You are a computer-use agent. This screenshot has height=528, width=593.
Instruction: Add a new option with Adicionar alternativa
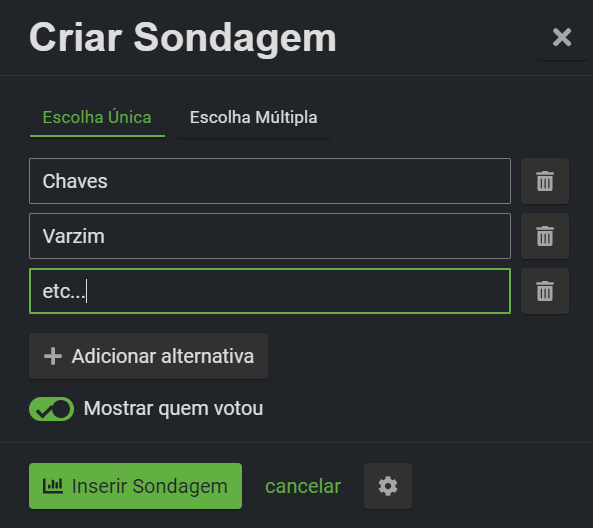point(148,356)
